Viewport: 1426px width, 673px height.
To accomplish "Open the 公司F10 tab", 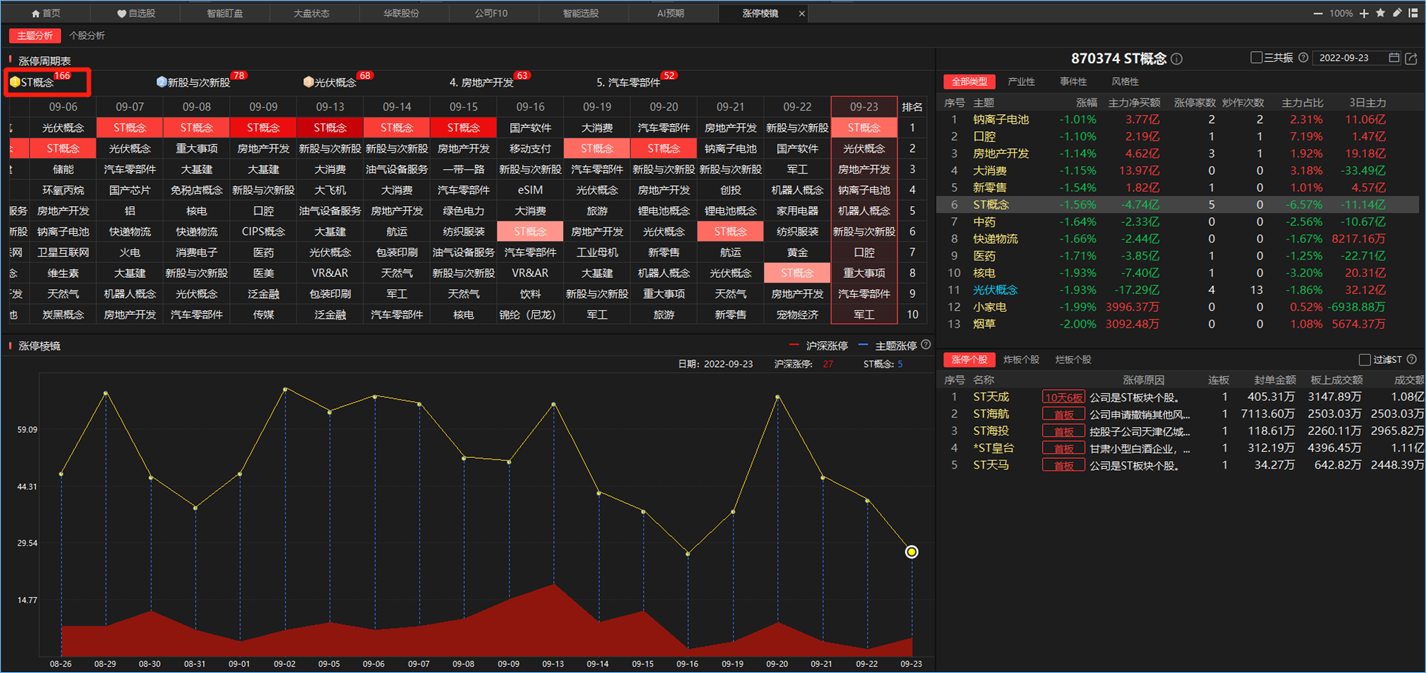I will pyautogui.click(x=491, y=13).
